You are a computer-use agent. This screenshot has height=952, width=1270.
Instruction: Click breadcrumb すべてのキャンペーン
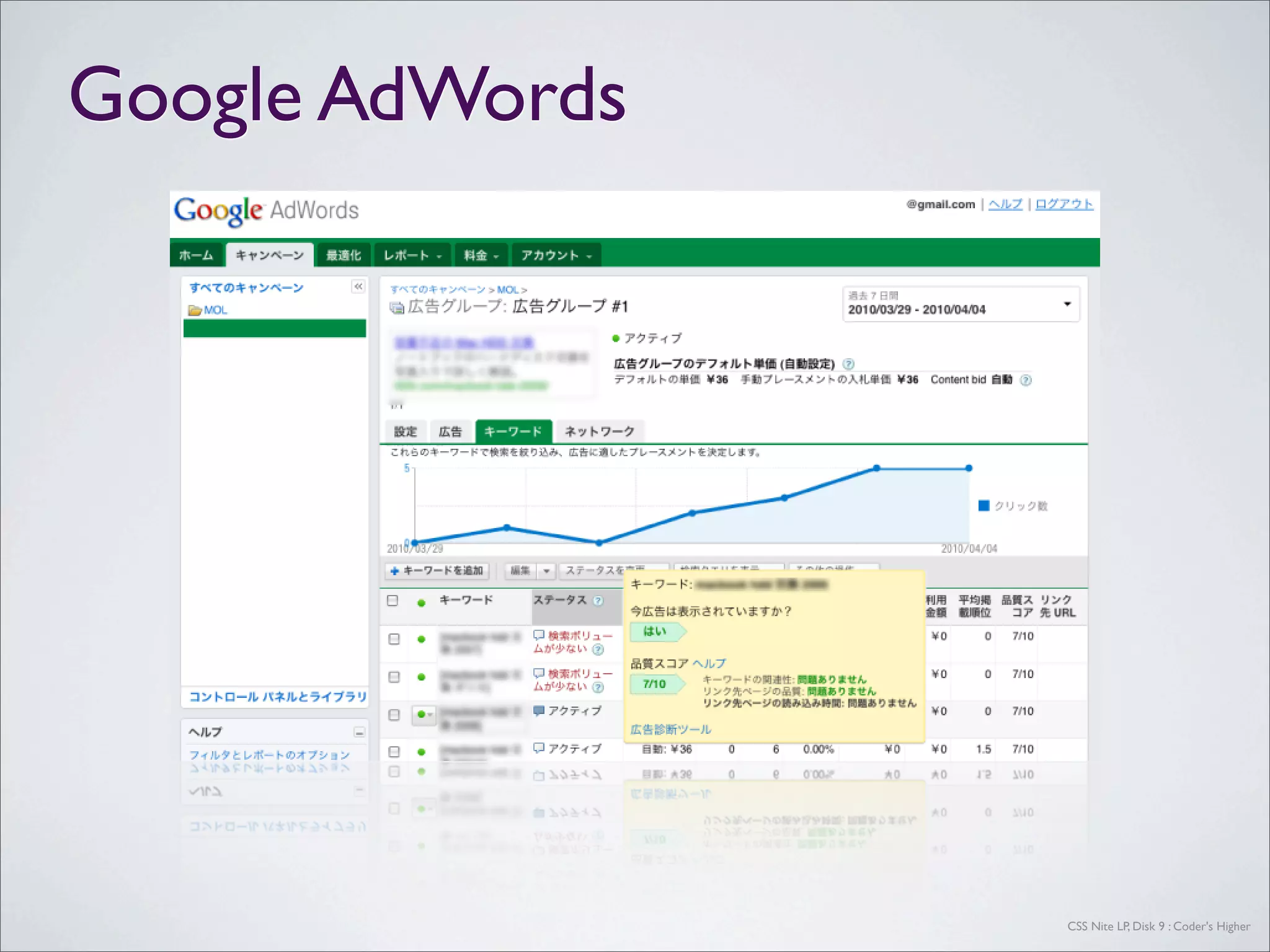coord(438,289)
